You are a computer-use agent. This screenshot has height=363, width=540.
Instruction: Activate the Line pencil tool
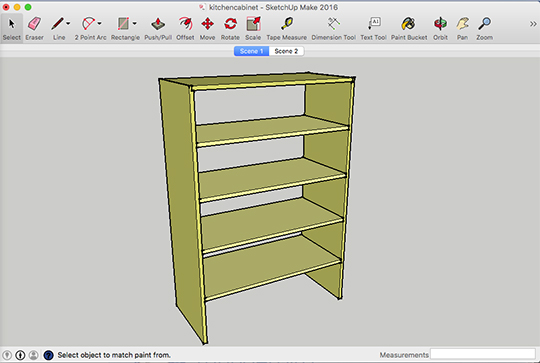click(57, 28)
